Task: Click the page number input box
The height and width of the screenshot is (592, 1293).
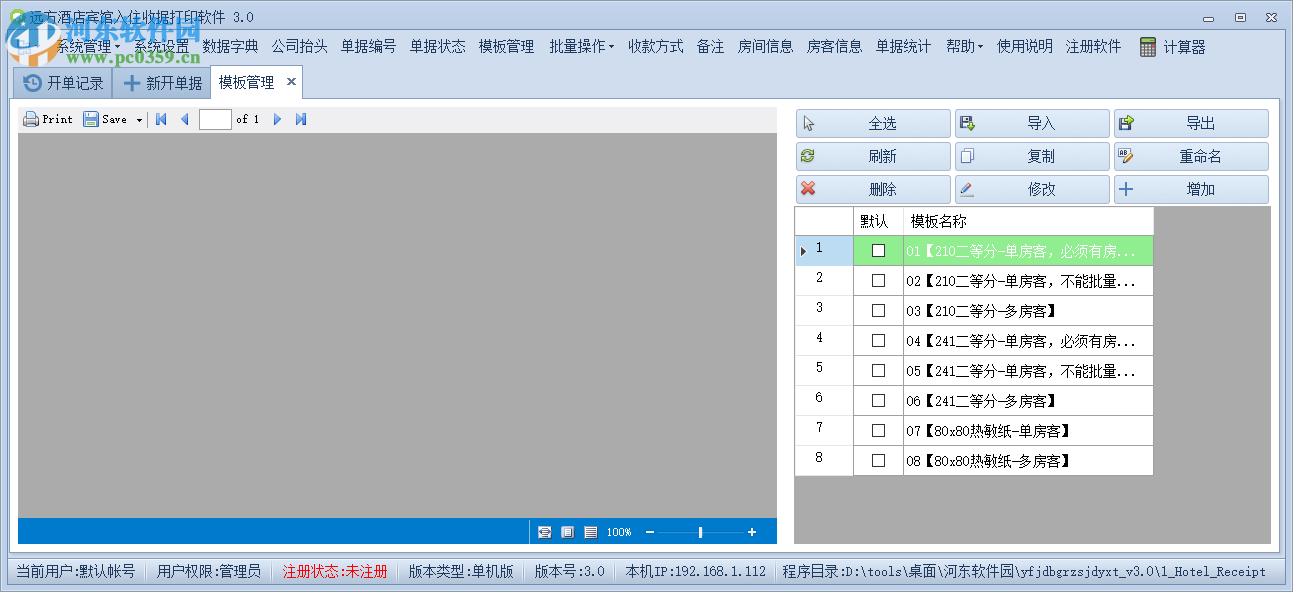Action: click(x=215, y=119)
